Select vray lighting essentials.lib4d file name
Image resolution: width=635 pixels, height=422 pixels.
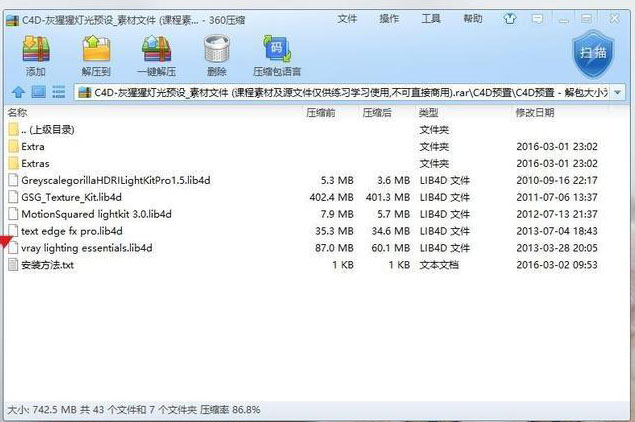tap(87, 248)
